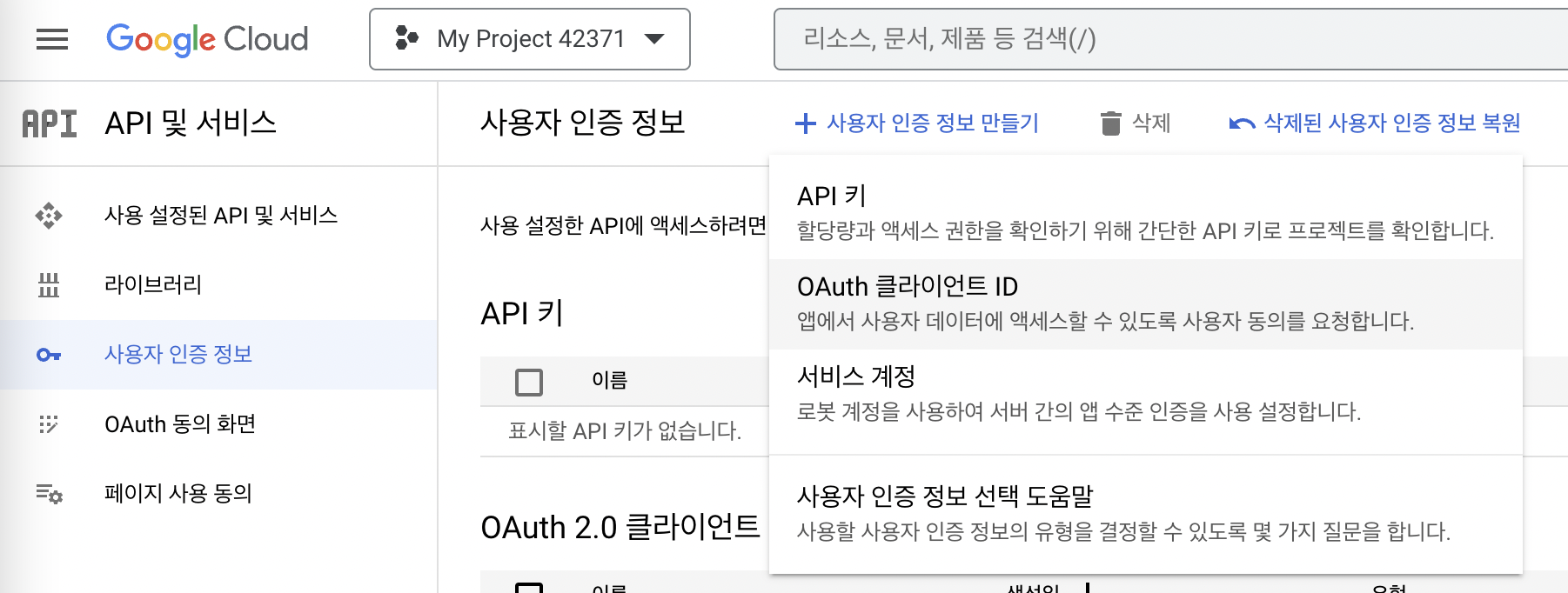Click the trash can delete icon

tap(1111, 123)
